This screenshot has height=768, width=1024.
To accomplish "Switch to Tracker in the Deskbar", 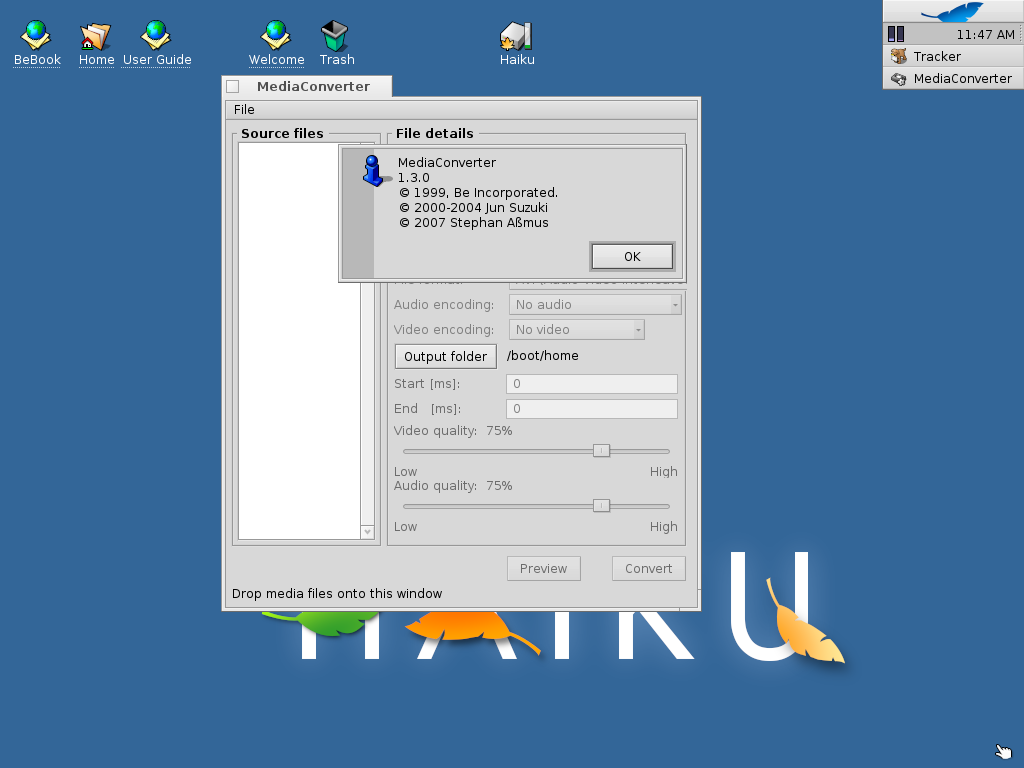I will (953, 56).
